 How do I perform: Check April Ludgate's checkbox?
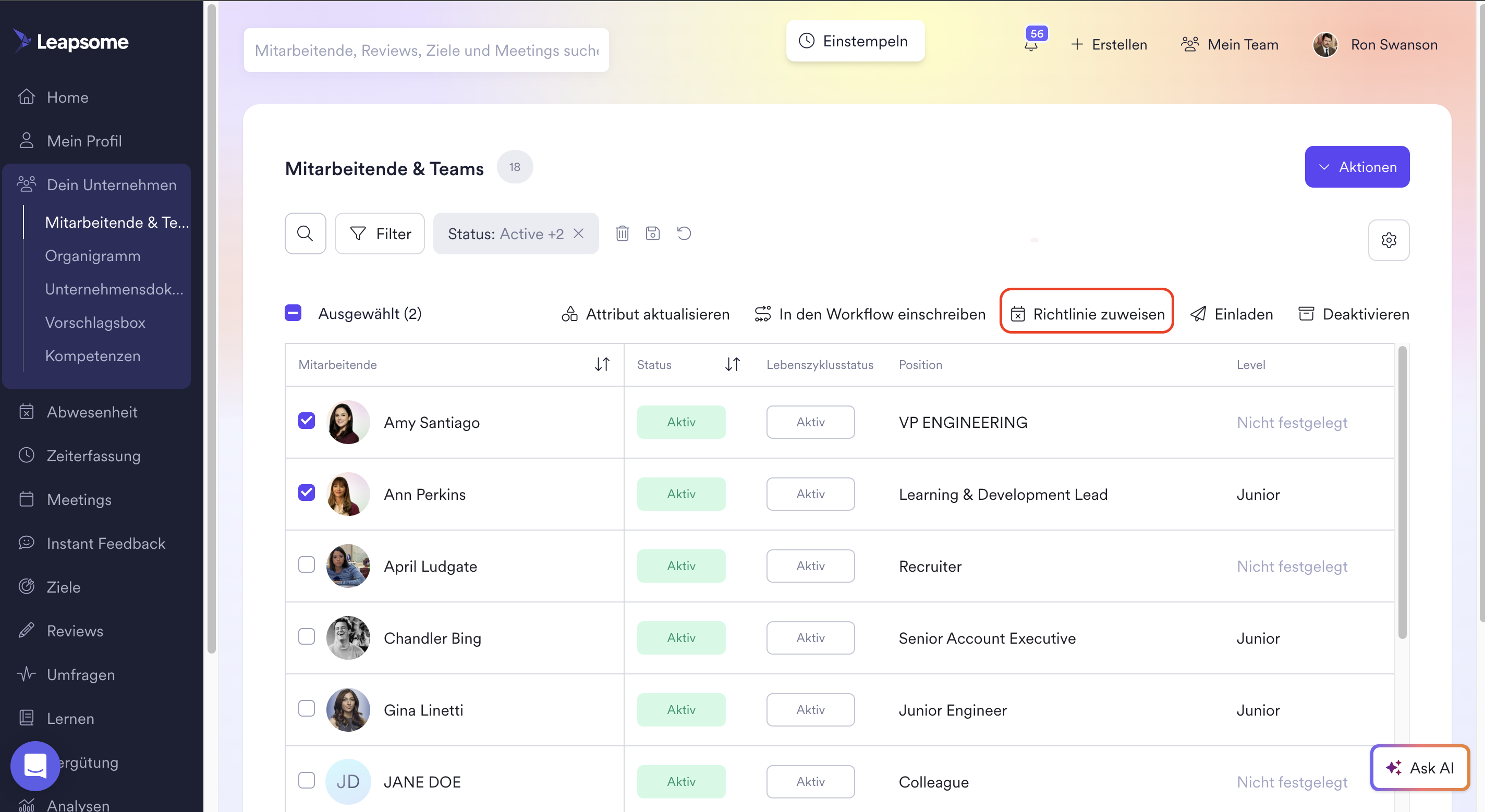(x=306, y=565)
